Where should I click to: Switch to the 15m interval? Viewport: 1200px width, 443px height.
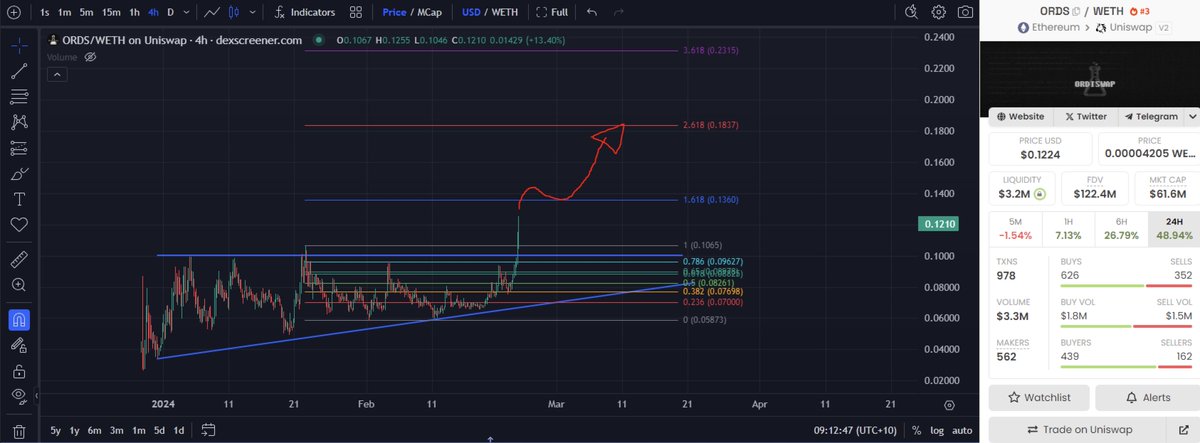point(111,12)
